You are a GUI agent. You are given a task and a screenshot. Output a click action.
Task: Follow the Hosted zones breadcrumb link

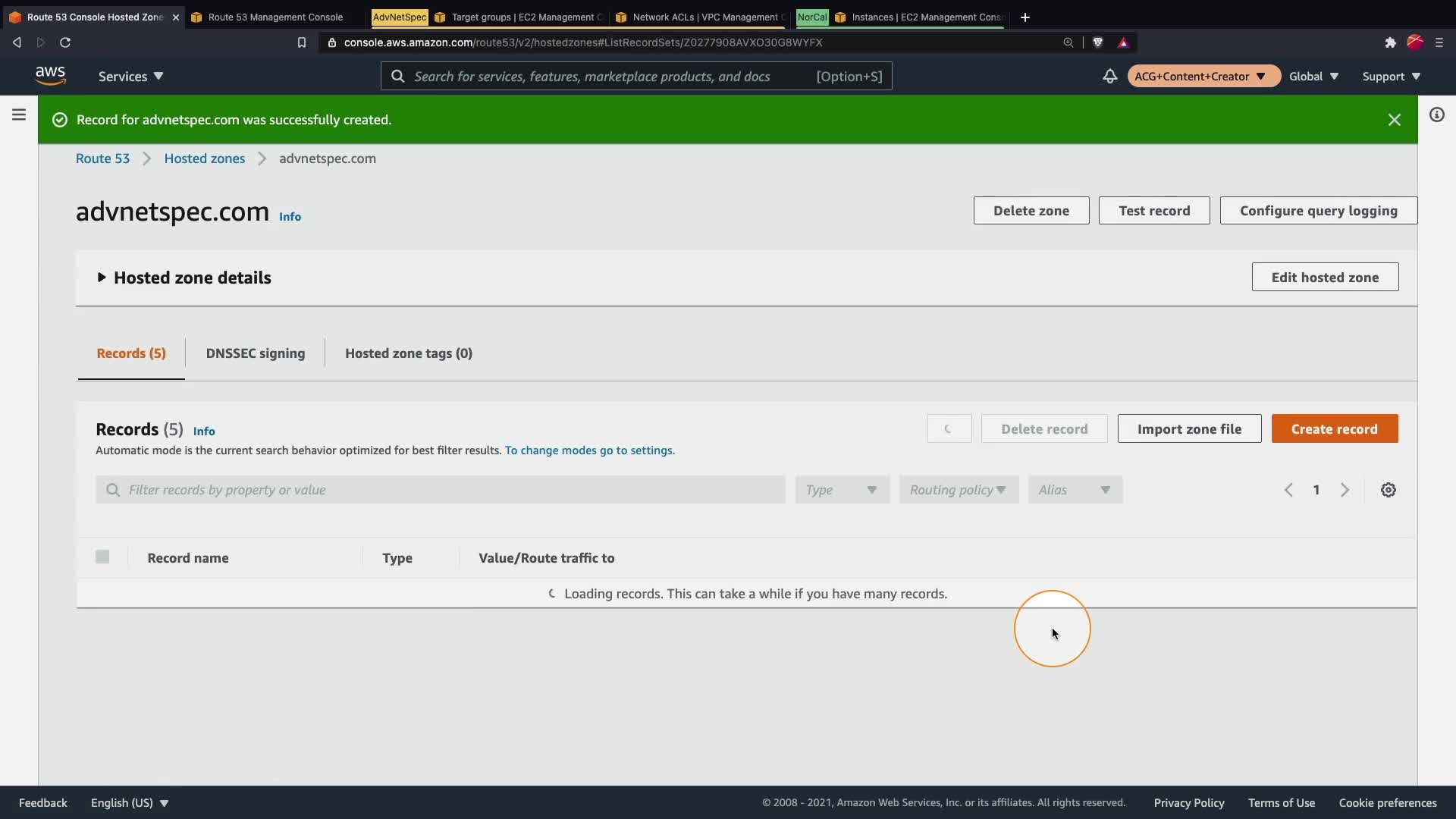click(x=204, y=158)
